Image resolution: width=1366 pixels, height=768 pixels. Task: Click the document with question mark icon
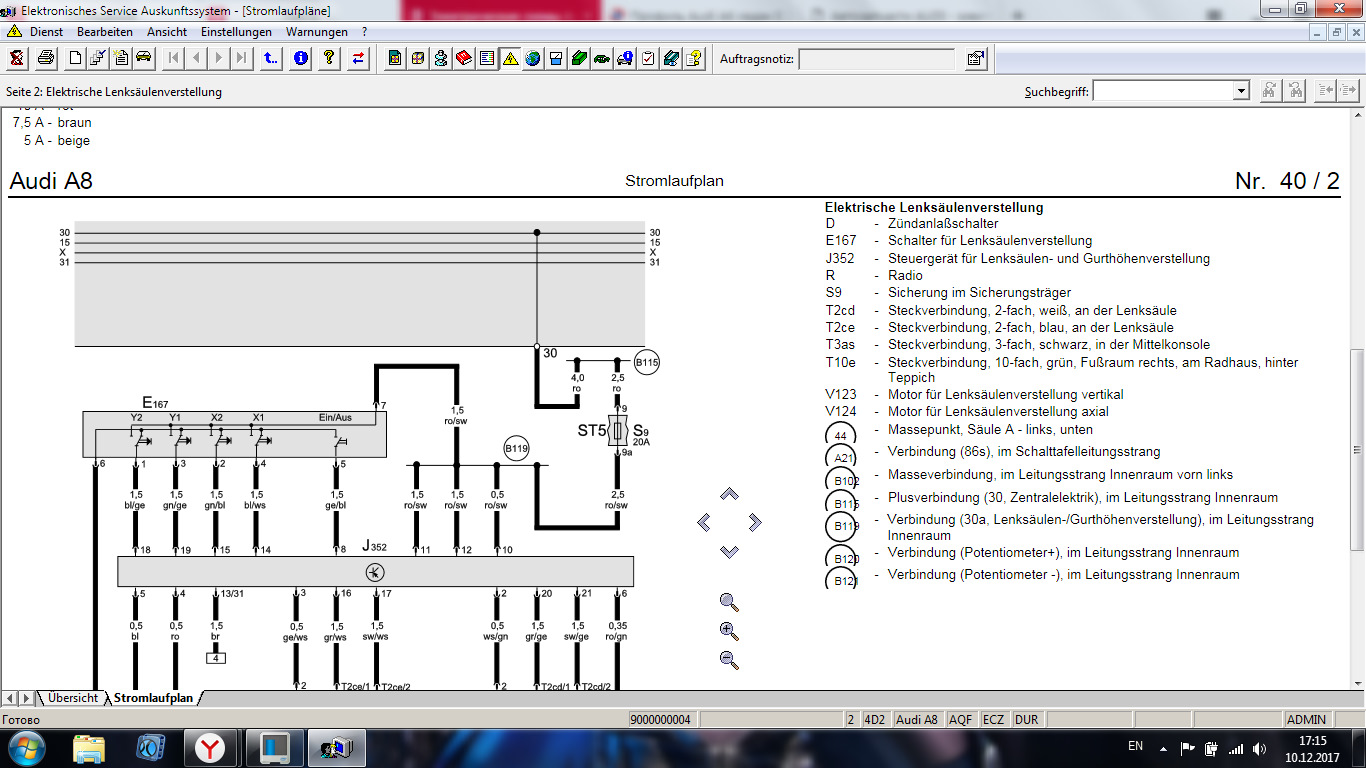click(x=694, y=58)
